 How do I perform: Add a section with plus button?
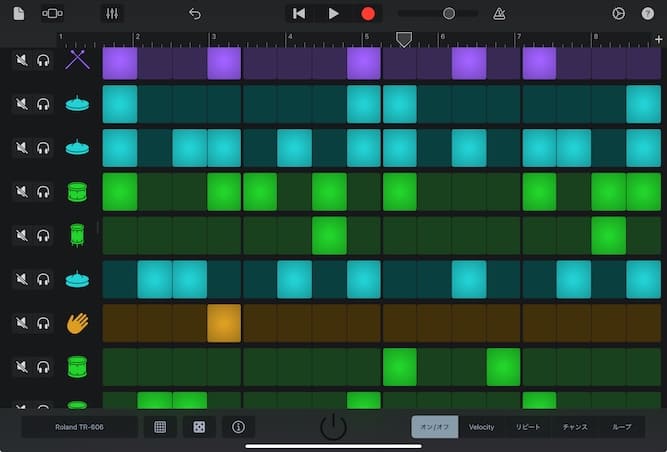pyautogui.click(x=658, y=38)
